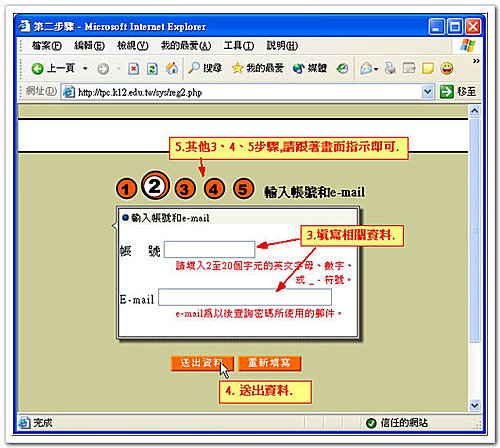Click step 1 circle
Image resolution: width=500 pixels, height=448 pixels.
pos(126,189)
